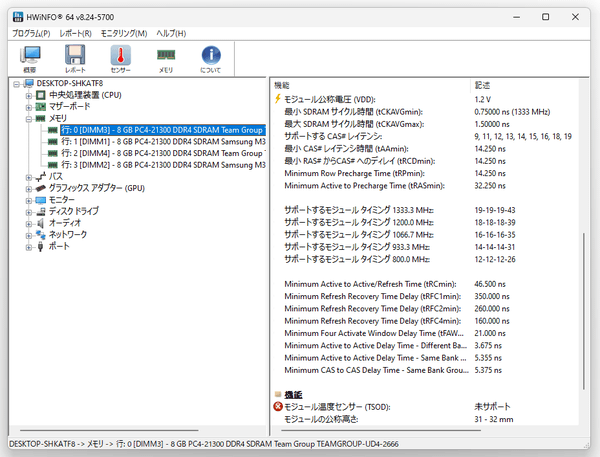Image resolution: width=600 pixels, height=457 pixels.
Task: Click the right panel horizontal scrollbar
Action: coord(381,430)
